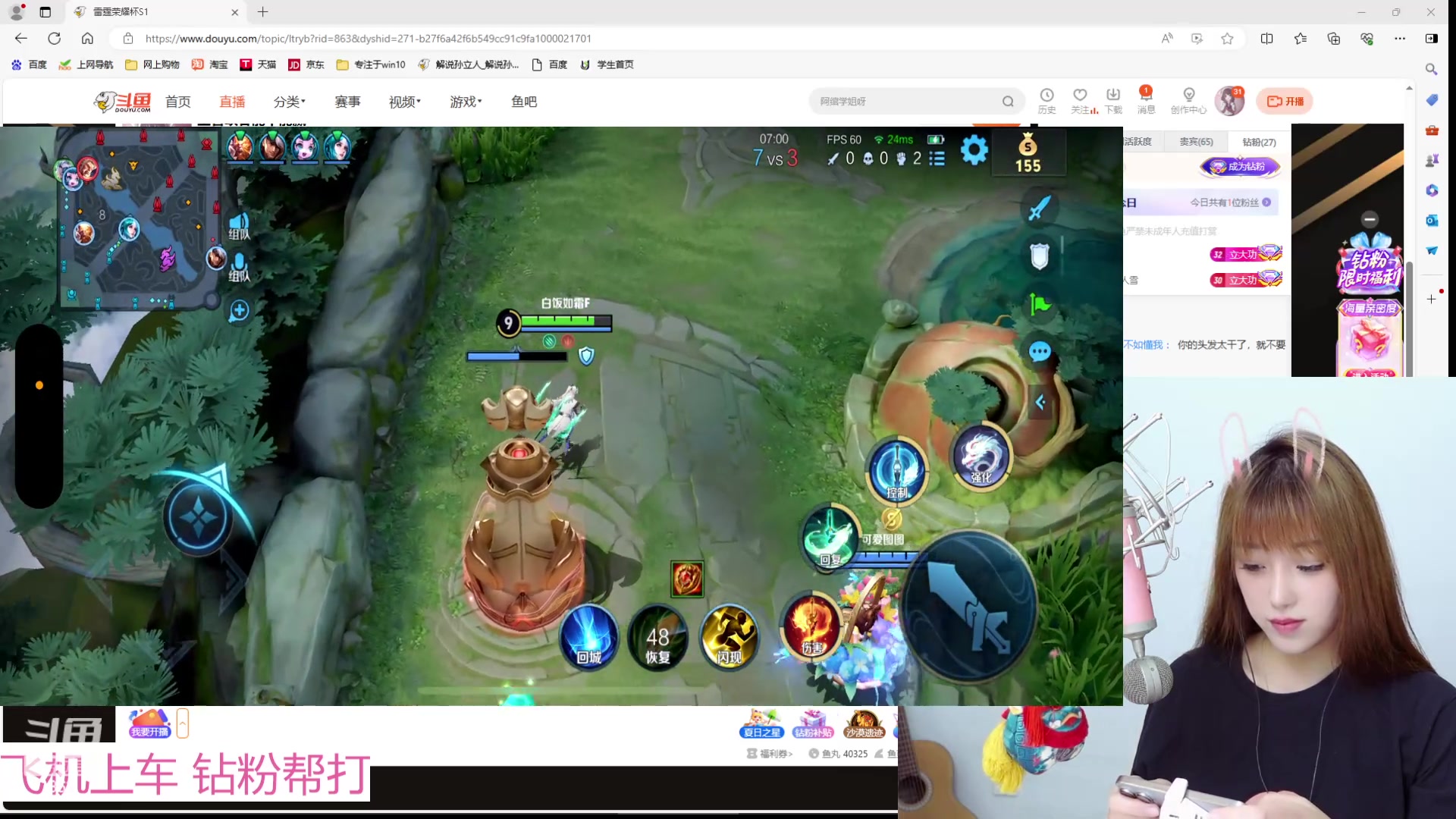Open the game settings gear

(974, 151)
